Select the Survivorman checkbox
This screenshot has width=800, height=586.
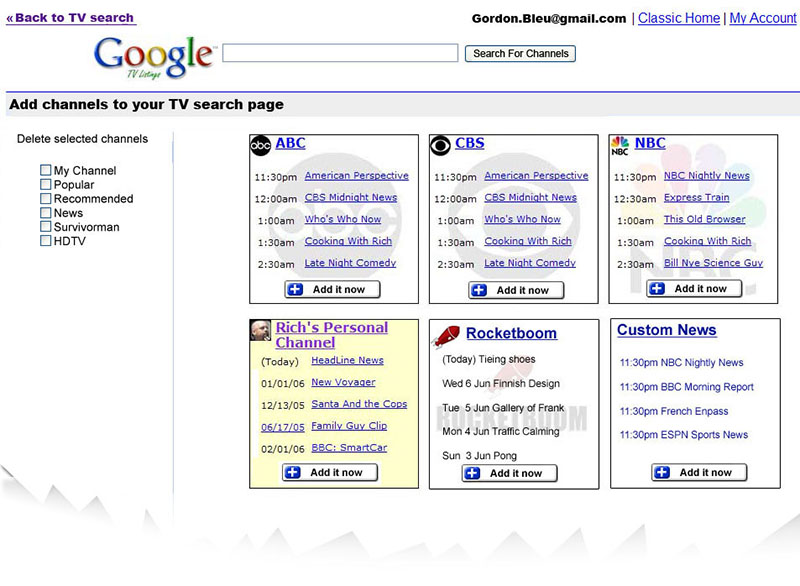tap(46, 227)
